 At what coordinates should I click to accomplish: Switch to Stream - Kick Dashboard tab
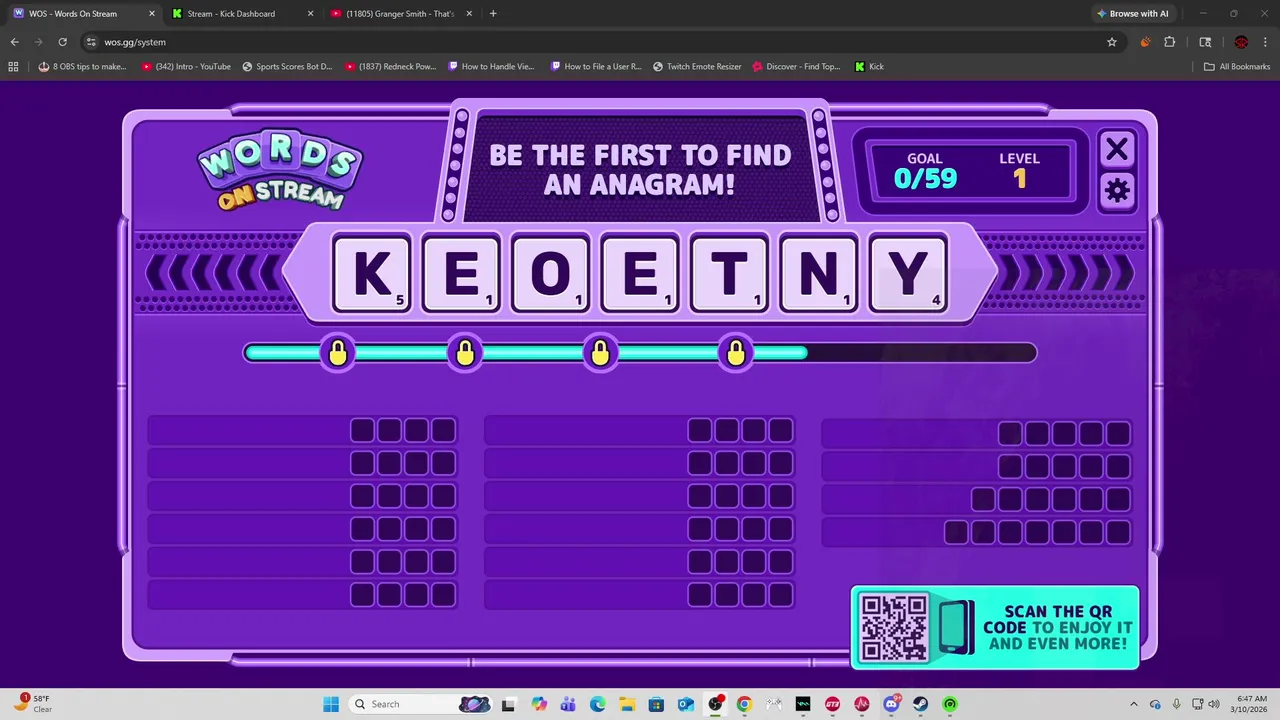pyautogui.click(x=240, y=14)
